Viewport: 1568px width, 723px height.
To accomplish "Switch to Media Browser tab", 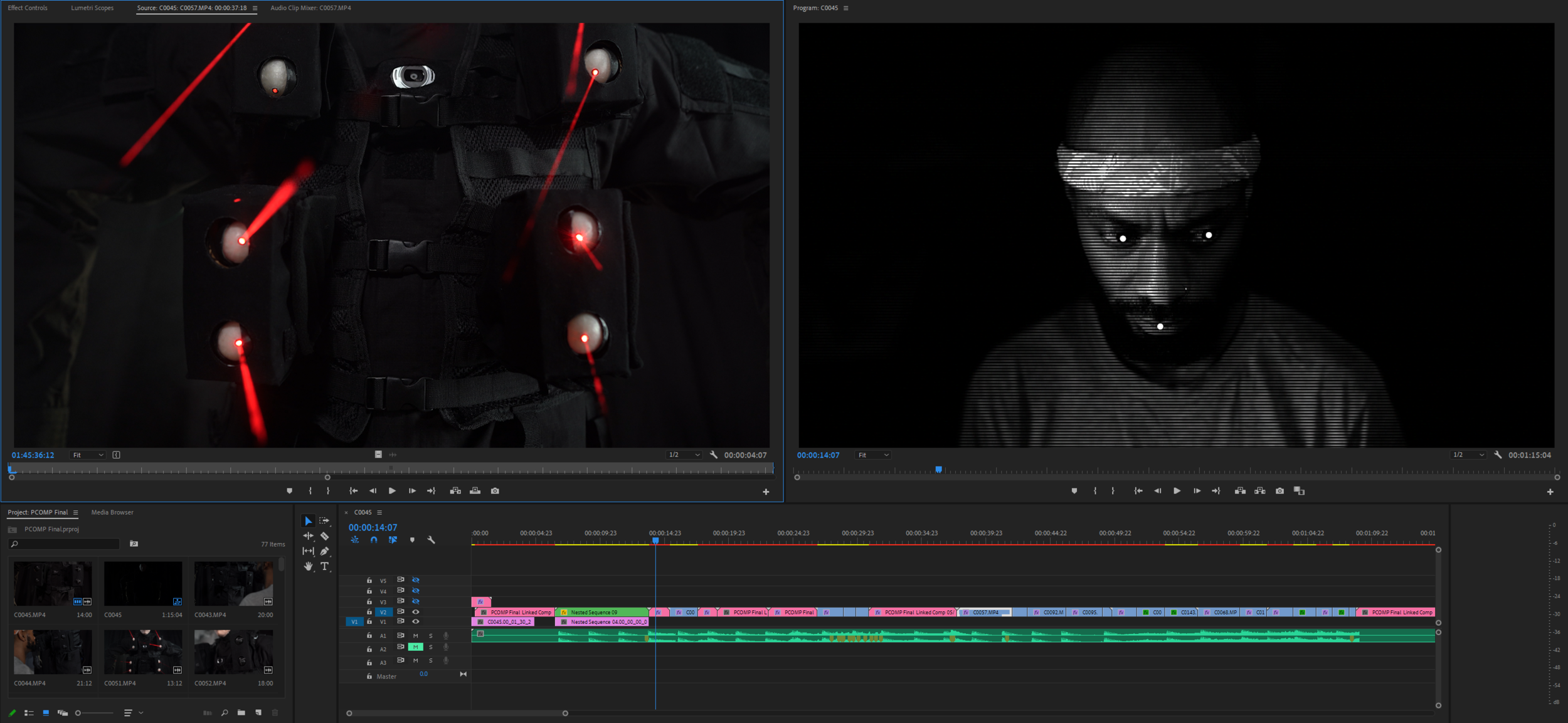I will (x=112, y=512).
